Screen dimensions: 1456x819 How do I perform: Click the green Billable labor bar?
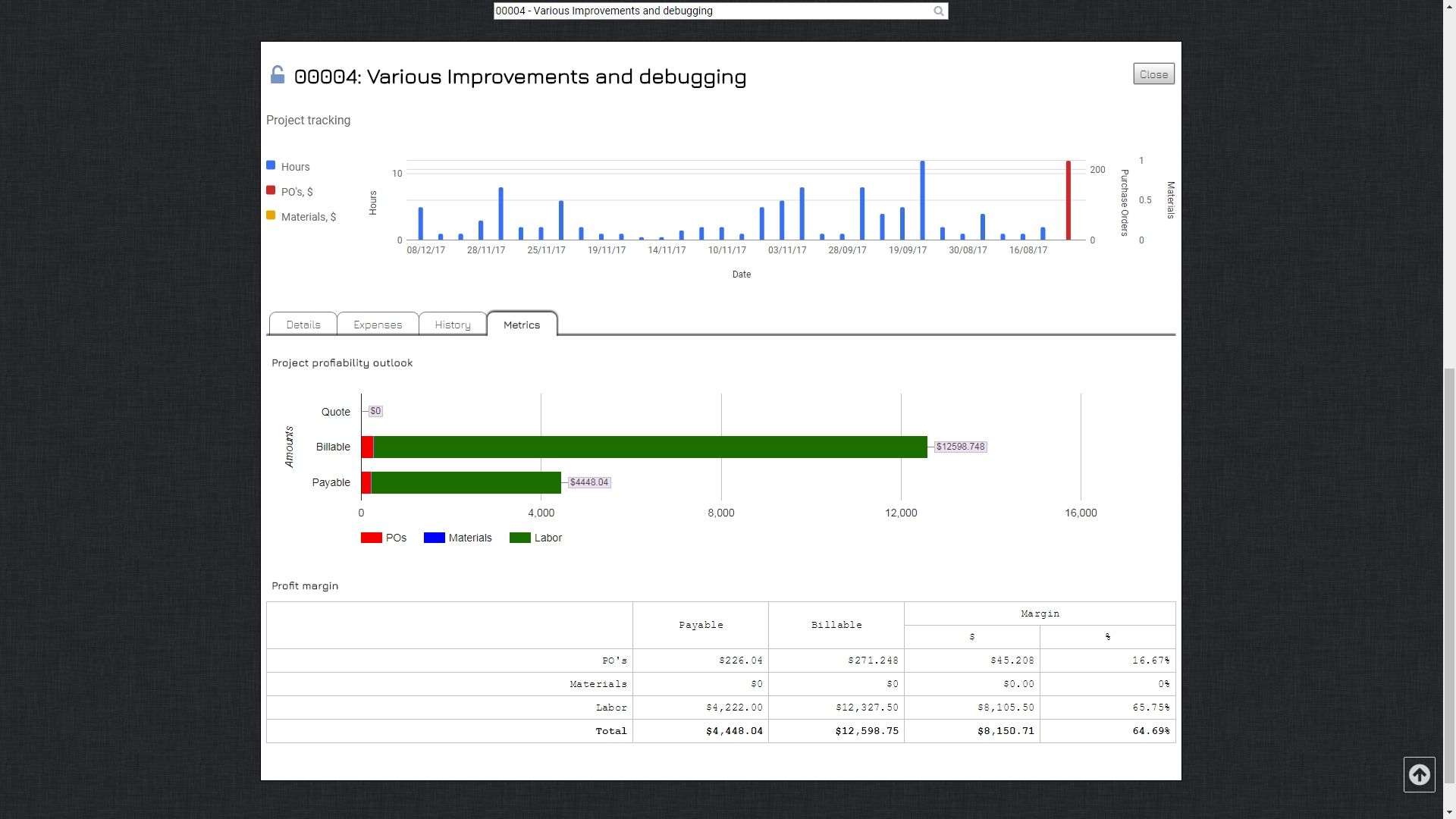pos(649,447)
